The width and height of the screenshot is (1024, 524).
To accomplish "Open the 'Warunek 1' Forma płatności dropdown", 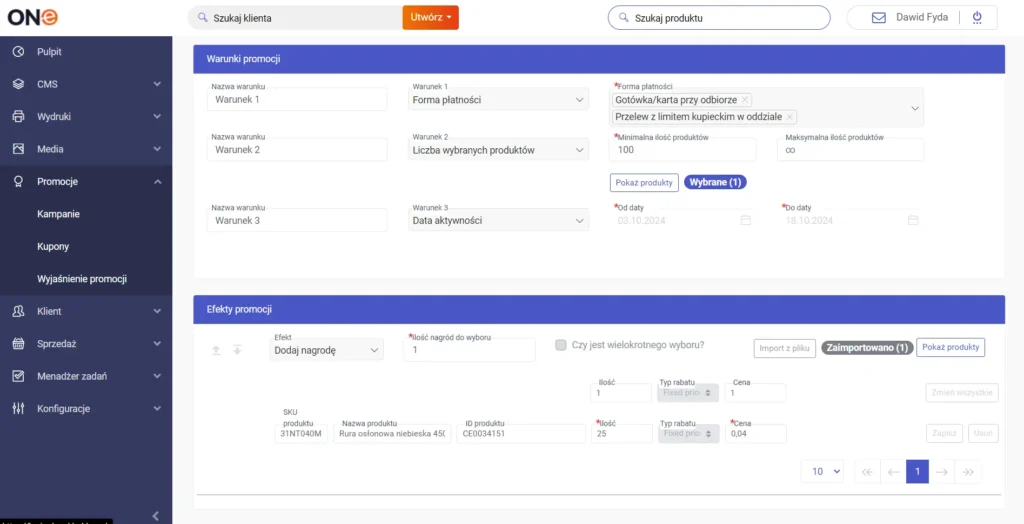I will [x=499, y=100].
